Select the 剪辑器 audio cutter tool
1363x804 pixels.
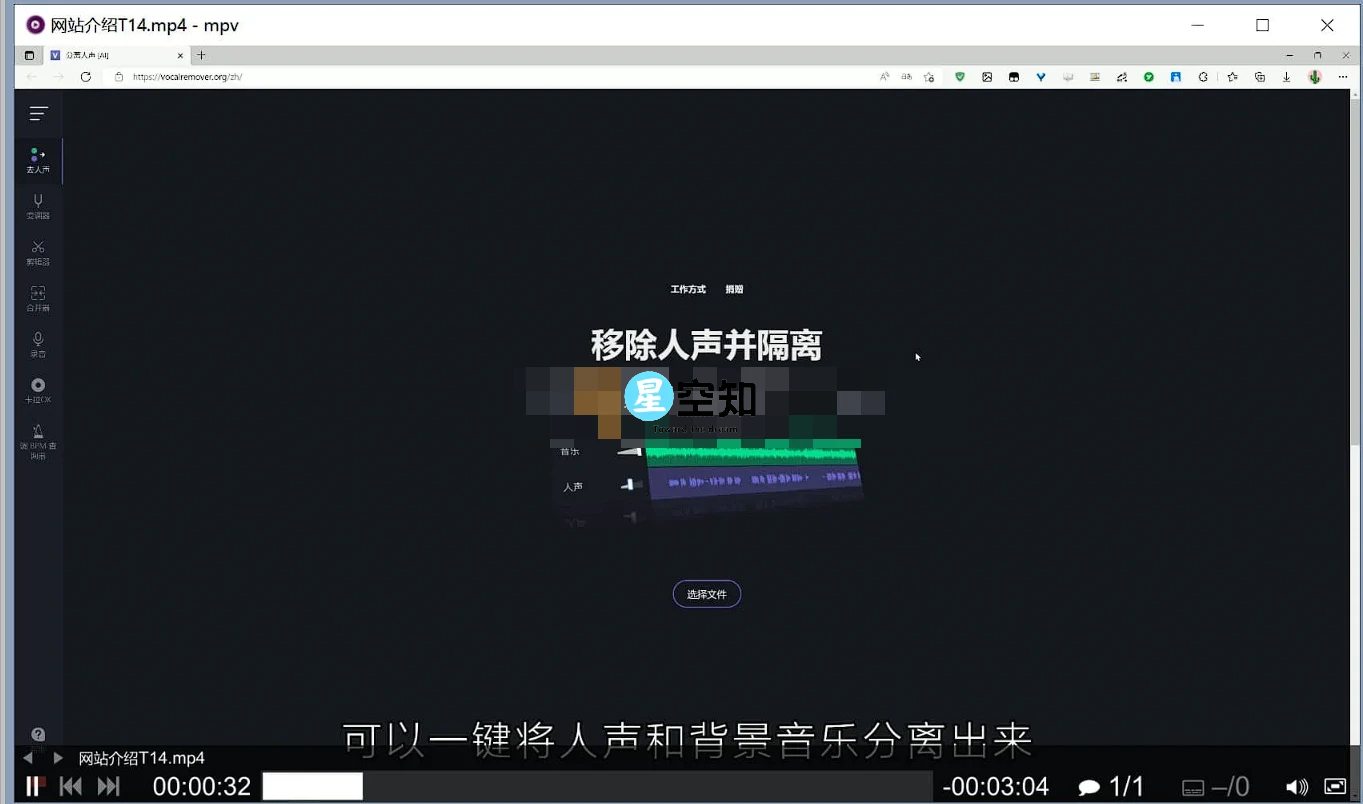[37, 253]
